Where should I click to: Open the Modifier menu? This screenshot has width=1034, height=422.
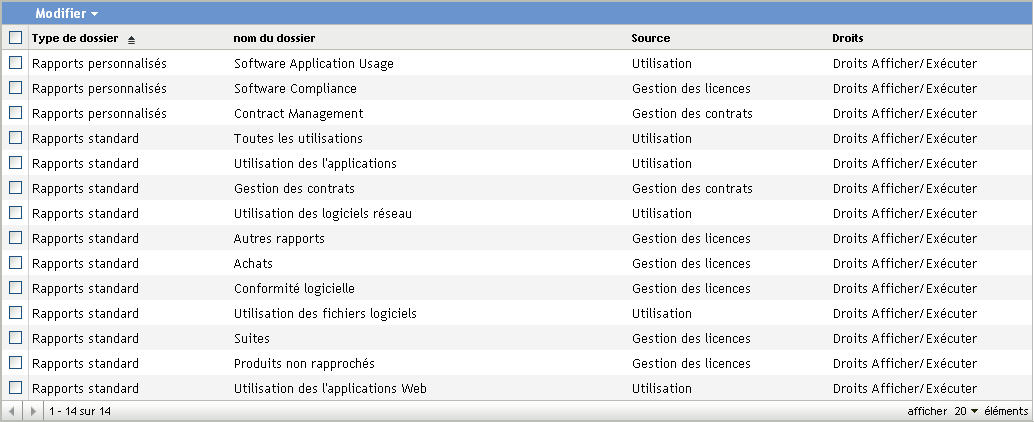pyautogui.click(x=66, y=14)
